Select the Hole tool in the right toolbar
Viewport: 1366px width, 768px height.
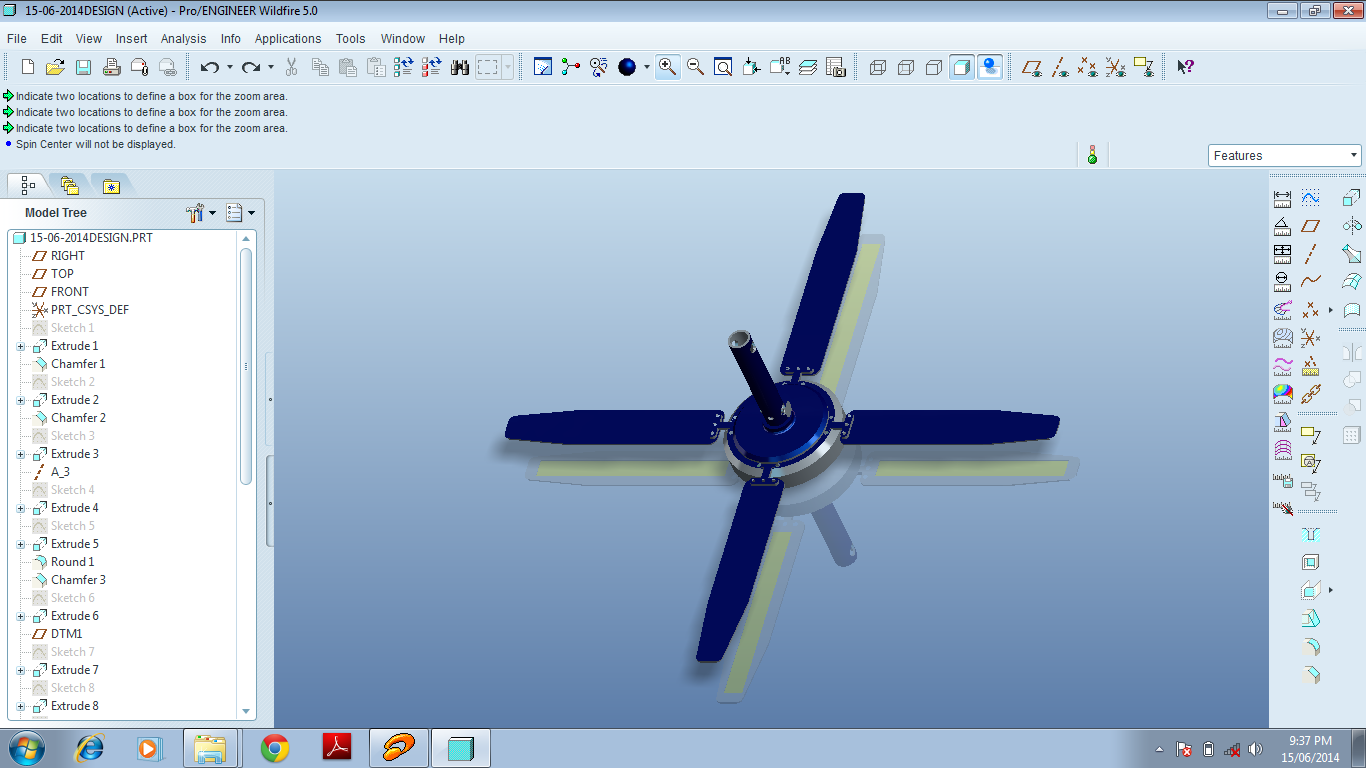coord(1311,535)
